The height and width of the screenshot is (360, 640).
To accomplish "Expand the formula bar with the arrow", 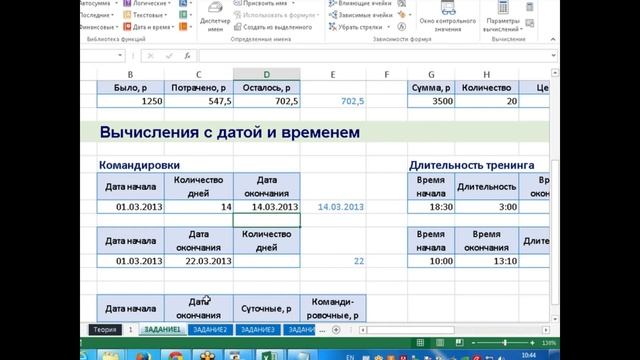I will (553, 56).
